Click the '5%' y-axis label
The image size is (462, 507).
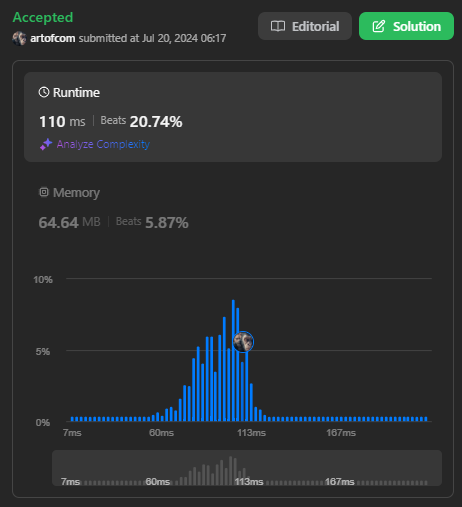pos(43,351)
